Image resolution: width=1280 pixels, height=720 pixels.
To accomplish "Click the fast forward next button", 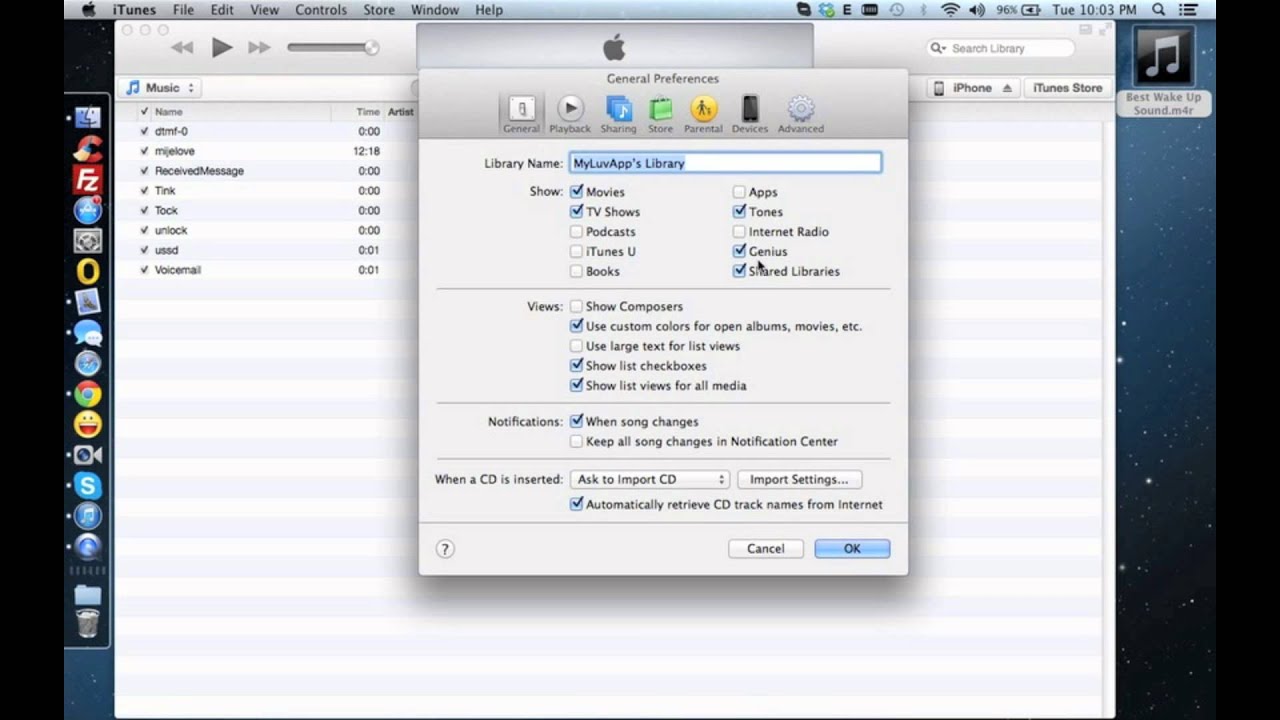I will click(259, 48).
